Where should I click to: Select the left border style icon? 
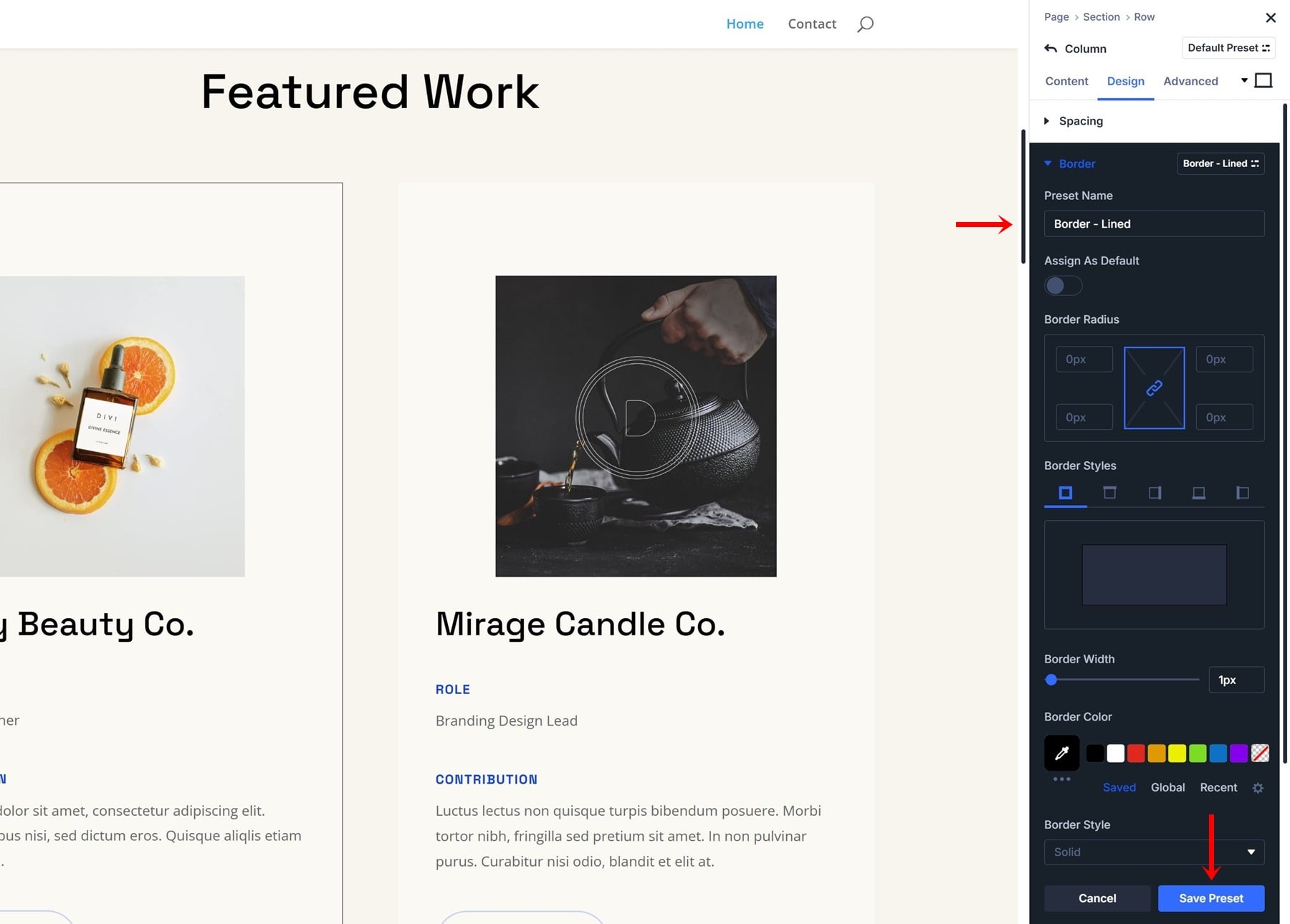[x=1243, y=493]
